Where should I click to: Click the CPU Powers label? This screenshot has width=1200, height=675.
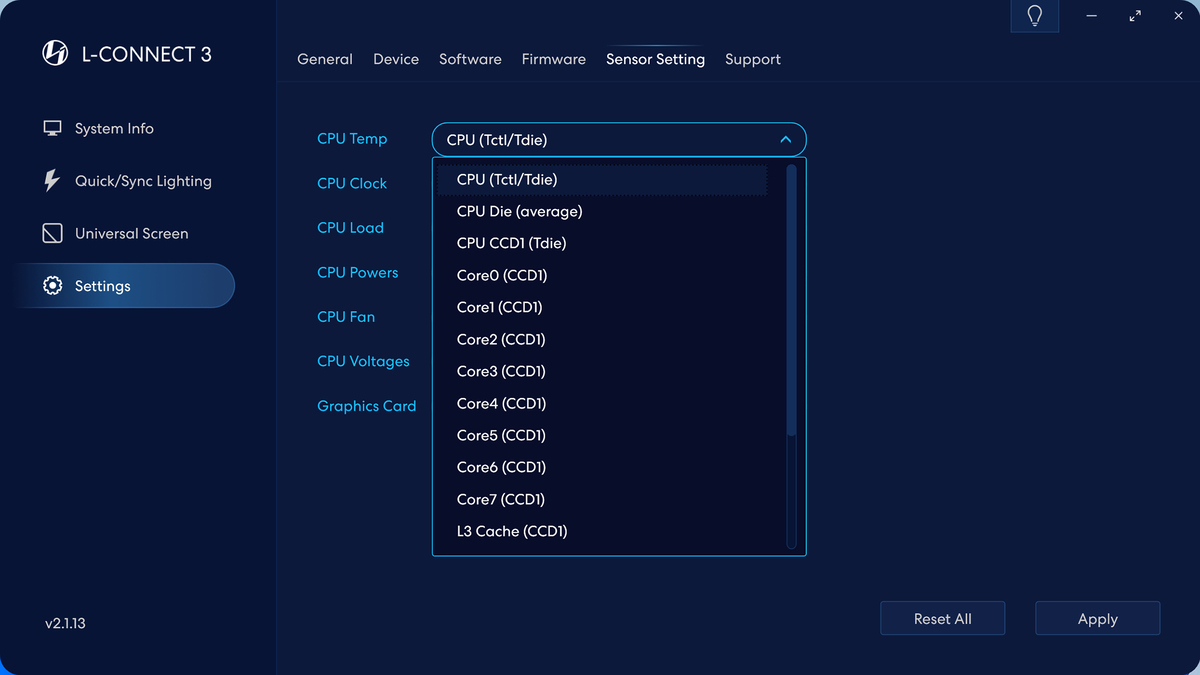[358, 272]
